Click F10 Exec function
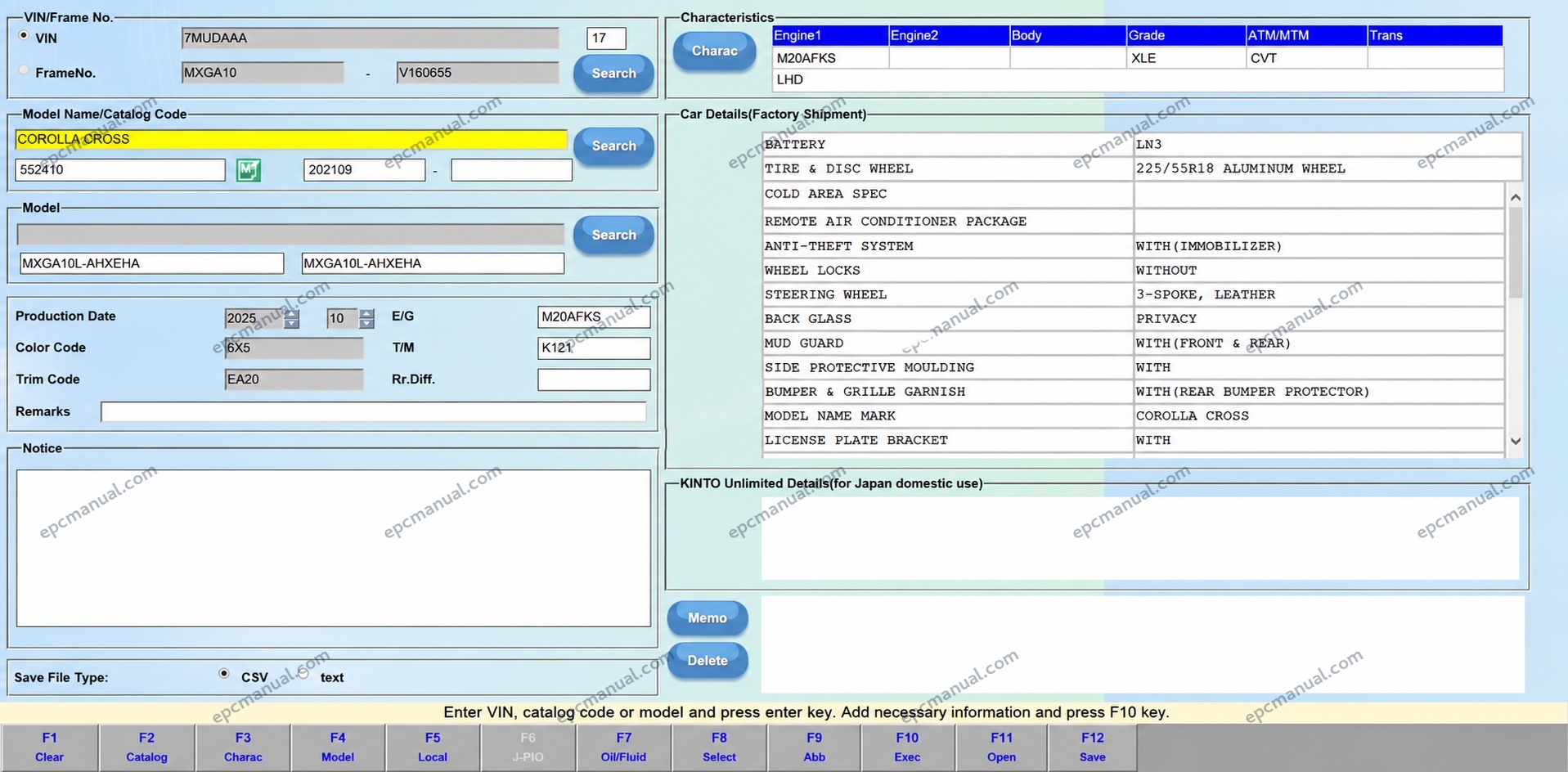The image size is (1568, 772). pyautogui.click(x=907, y=747)
